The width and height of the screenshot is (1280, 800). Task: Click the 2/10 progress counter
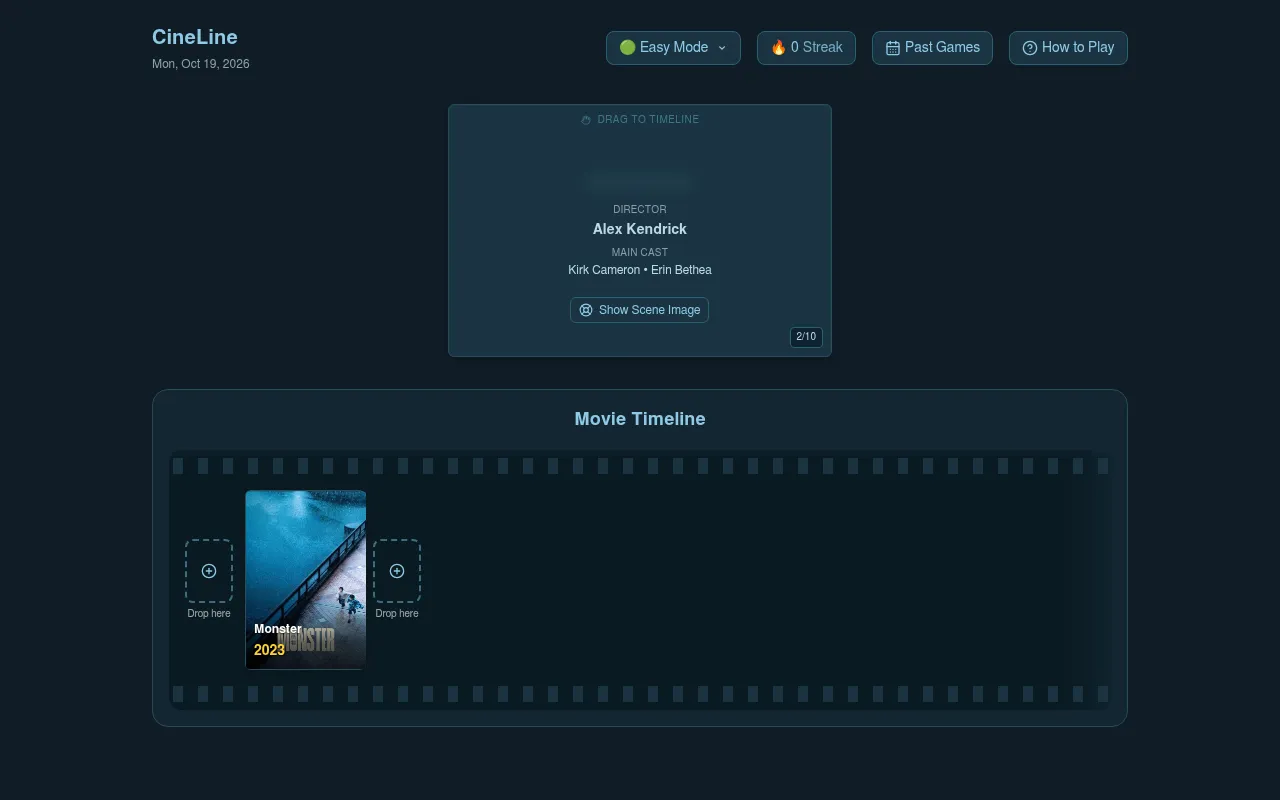806,337
